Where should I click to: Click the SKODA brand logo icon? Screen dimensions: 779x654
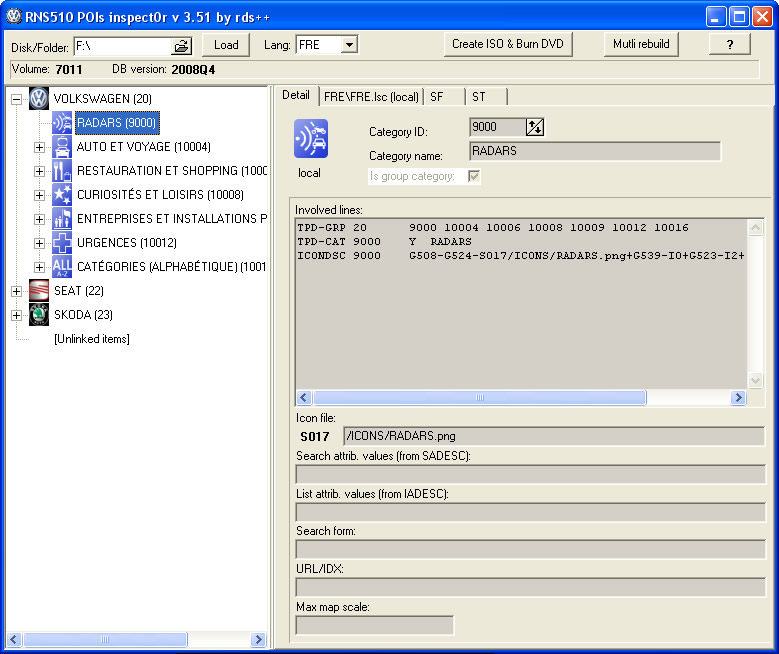(39, 315)
